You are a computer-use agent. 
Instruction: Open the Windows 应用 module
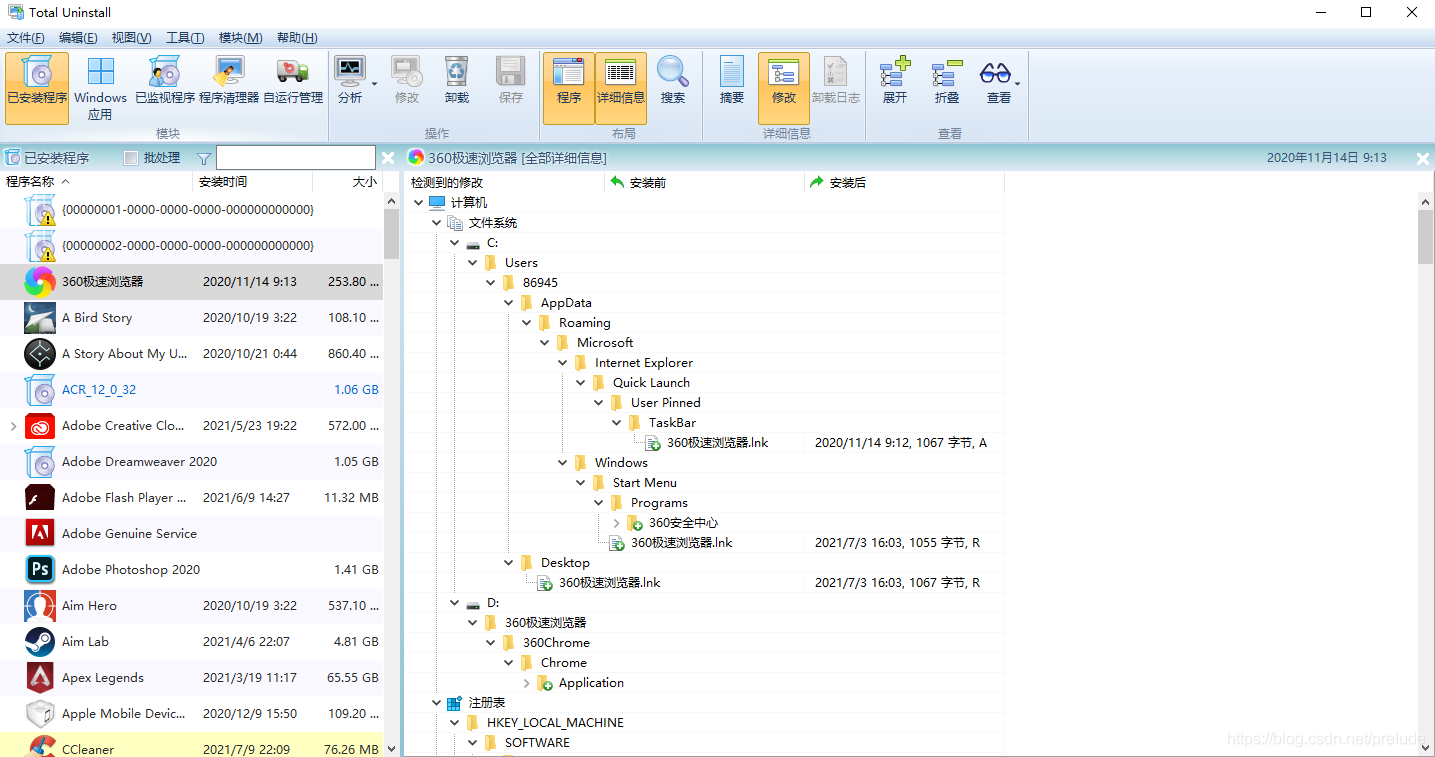coord(100,88)
